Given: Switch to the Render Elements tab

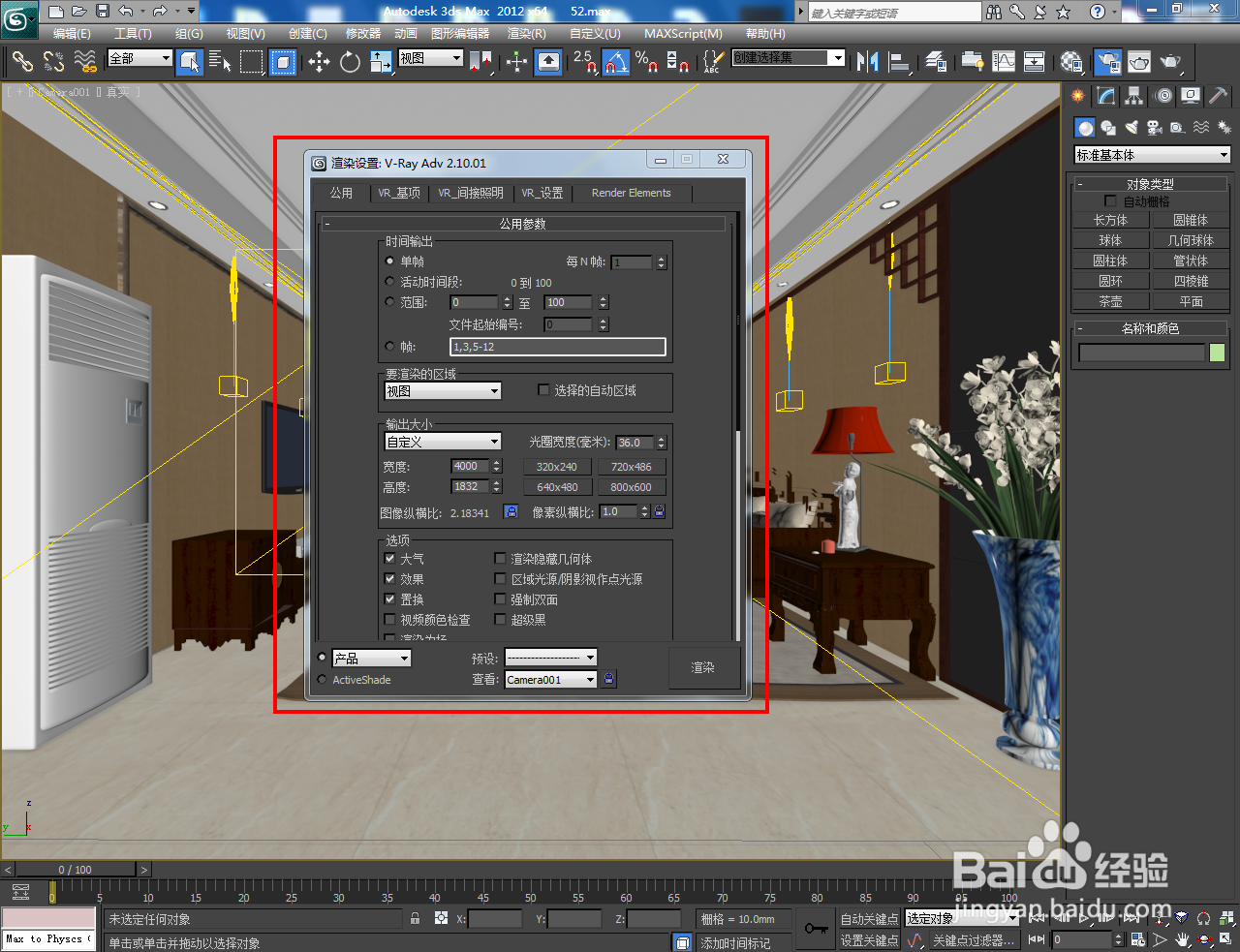Looking at the screenshot, I should (631, 193).
